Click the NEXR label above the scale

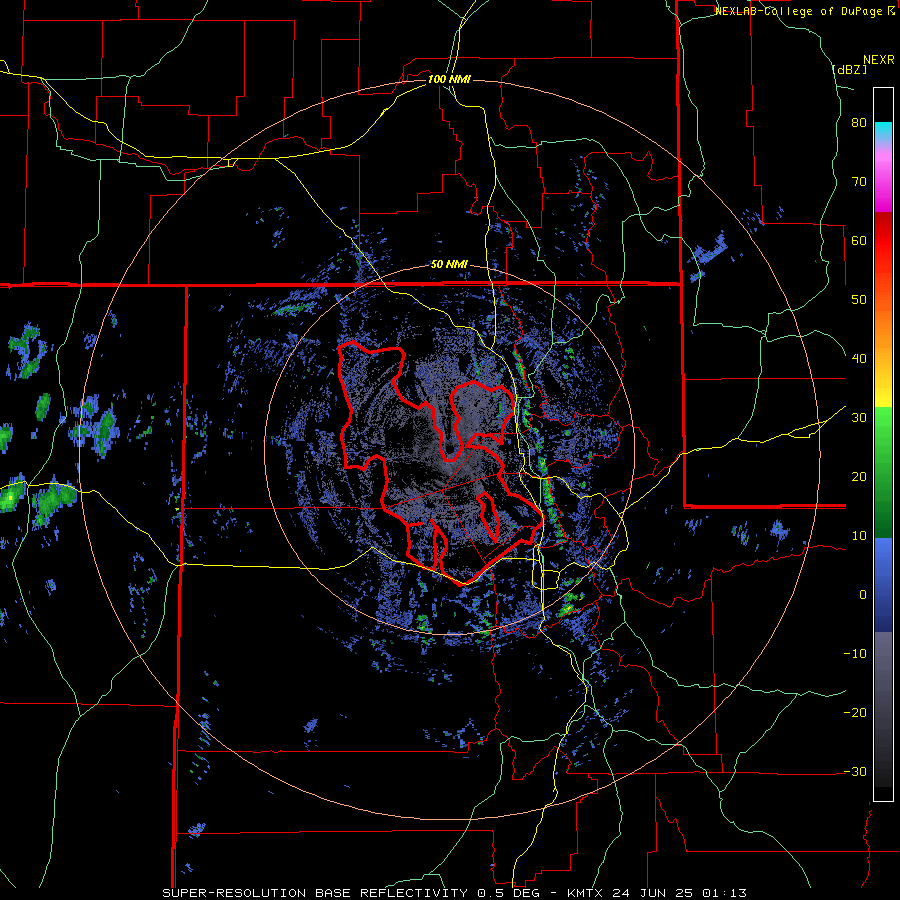878,60
